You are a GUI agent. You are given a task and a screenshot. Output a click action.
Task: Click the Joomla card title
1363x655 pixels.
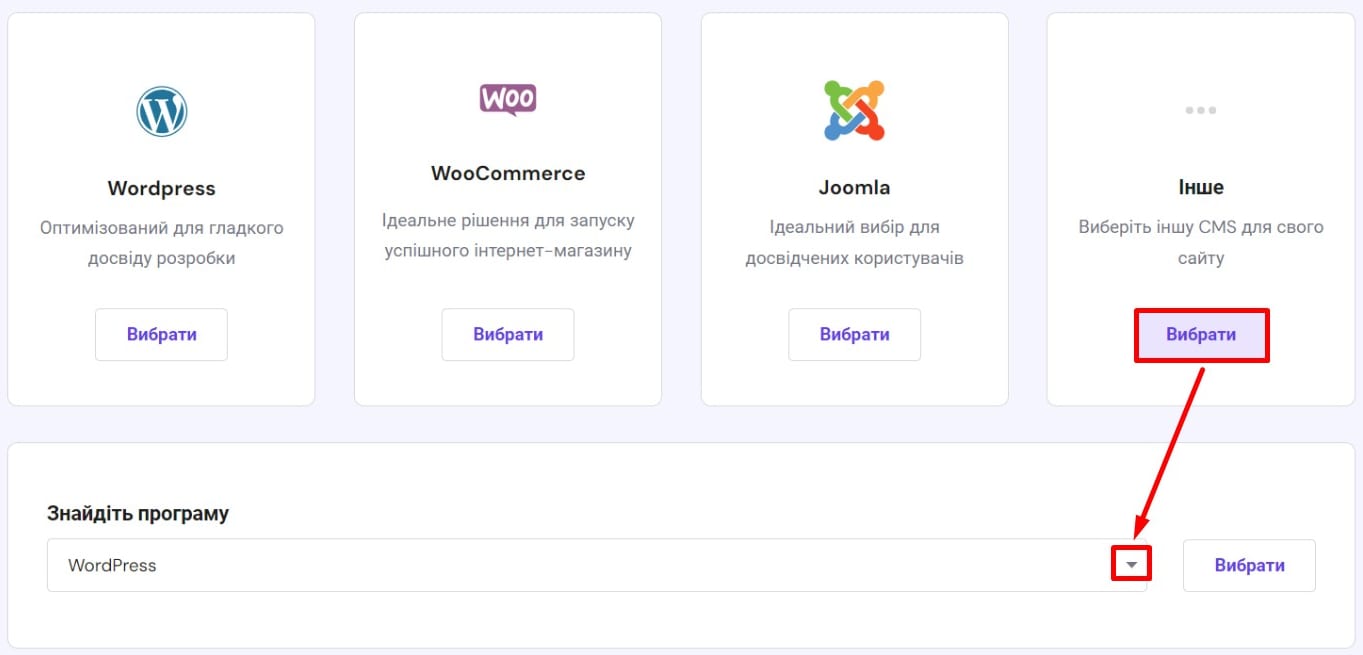[854, 188]
